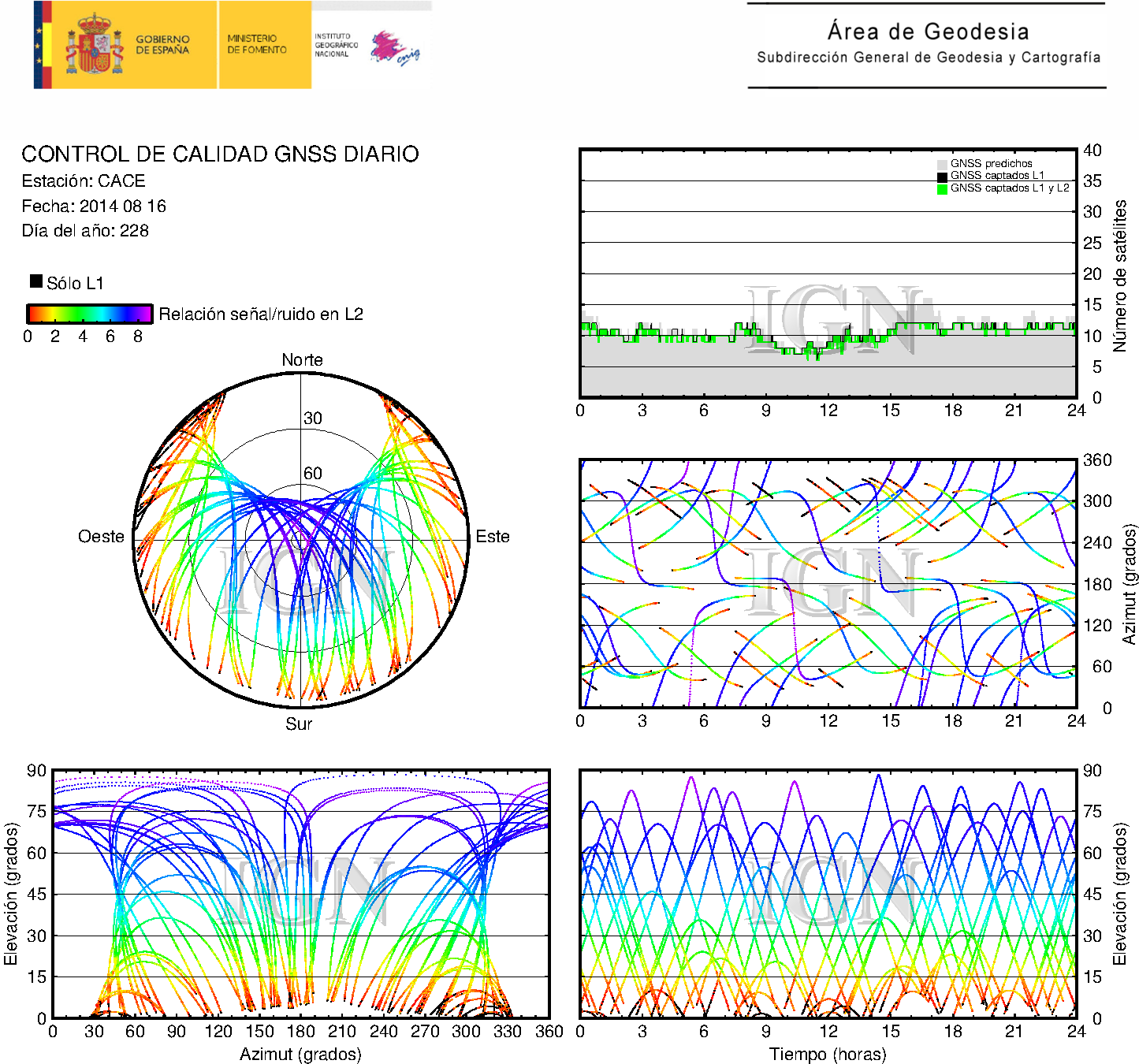Screen dimensions: 1139x1064
Task: Click the Instituto Geográfico Nacional logo text
Action: [x=336, y=45]
